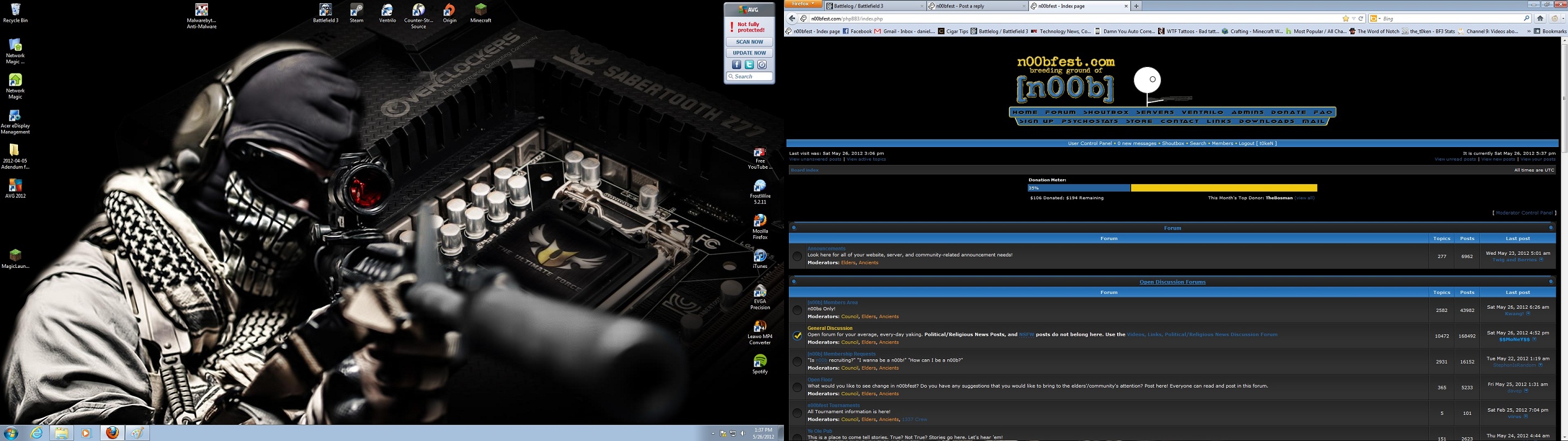Click the Logout [ t0keN ] link
The height and width of the screenshot is (441, 1568).
(x=1257, y=144)
